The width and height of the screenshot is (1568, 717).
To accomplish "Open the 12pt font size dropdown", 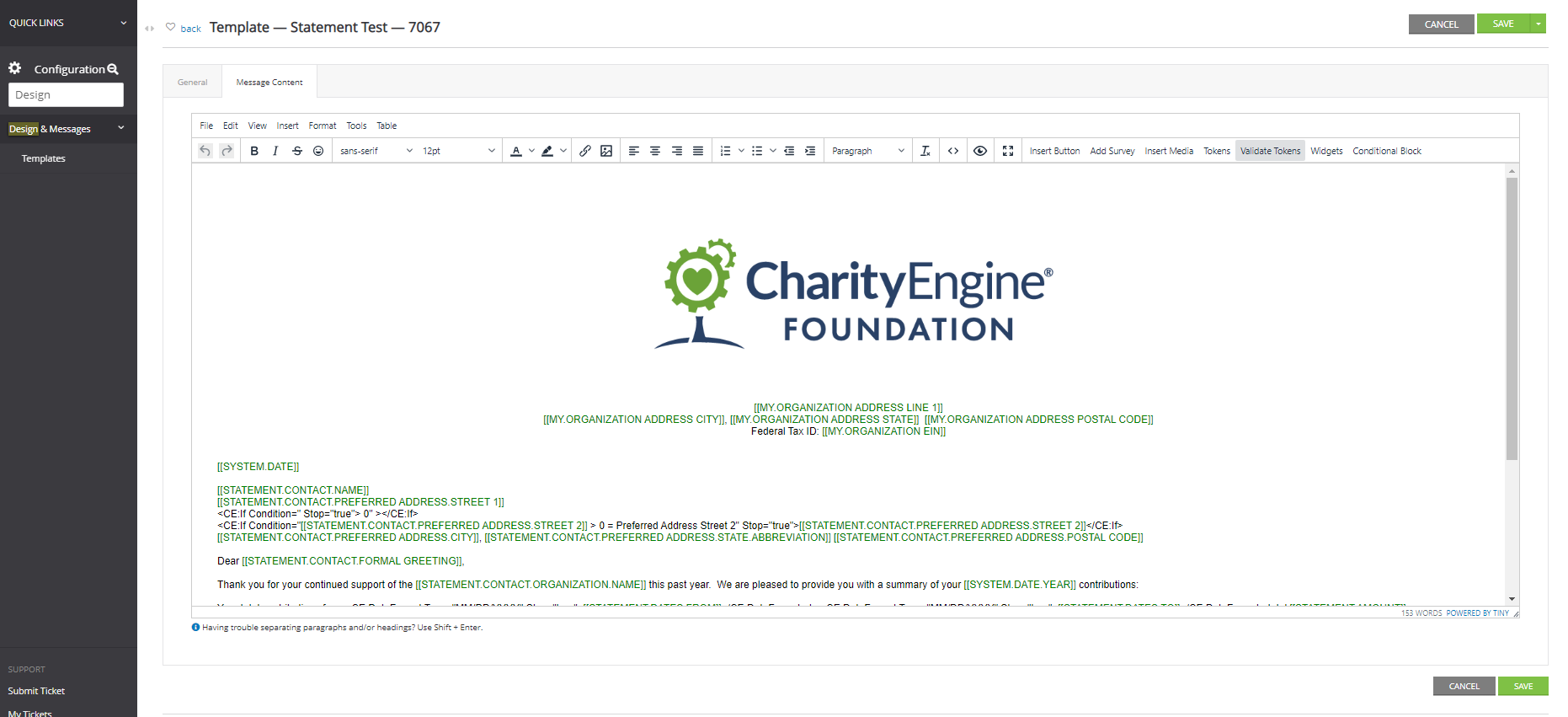I will [x=459, y=151].
